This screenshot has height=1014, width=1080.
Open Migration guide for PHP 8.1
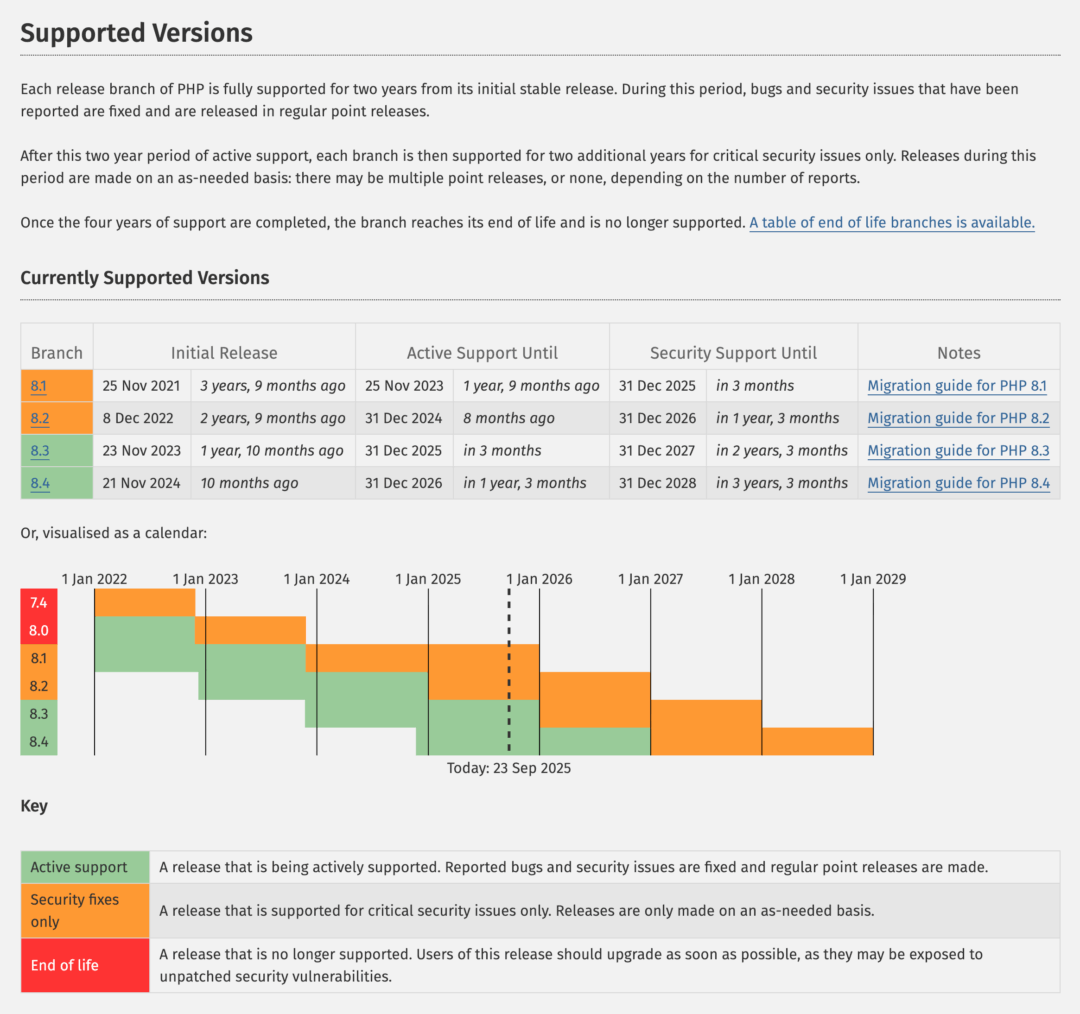[958, 386]
